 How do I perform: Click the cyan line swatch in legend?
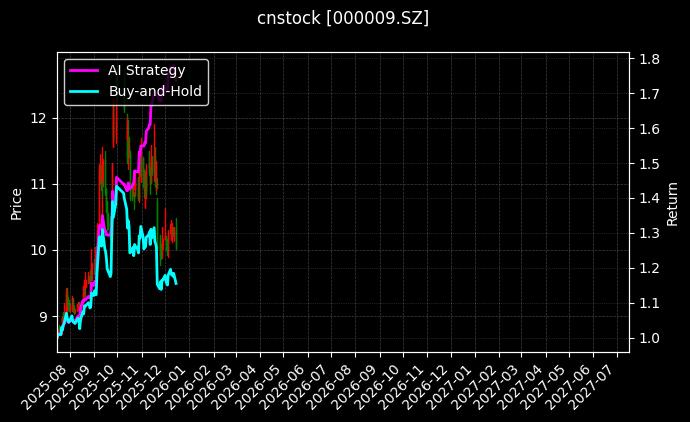(x=84, y=90)
